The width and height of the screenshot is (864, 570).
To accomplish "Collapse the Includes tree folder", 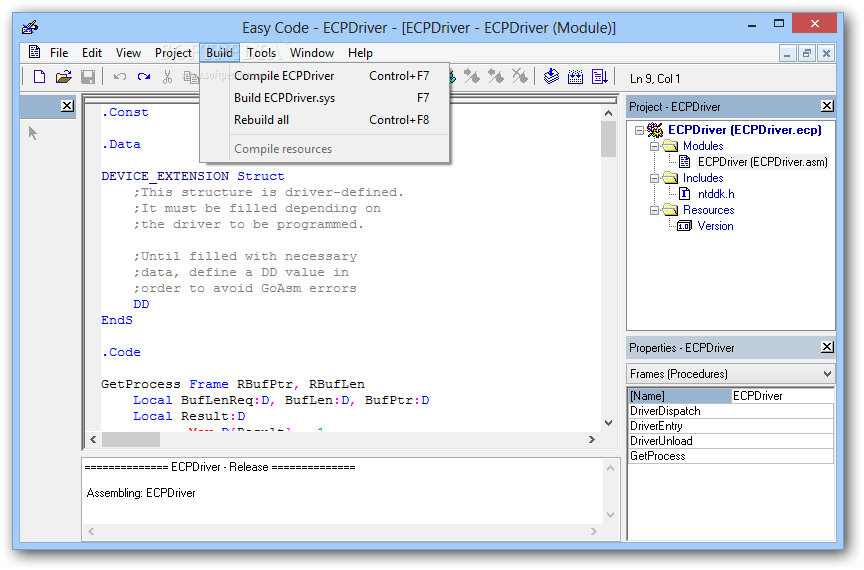I will [654, 179].
